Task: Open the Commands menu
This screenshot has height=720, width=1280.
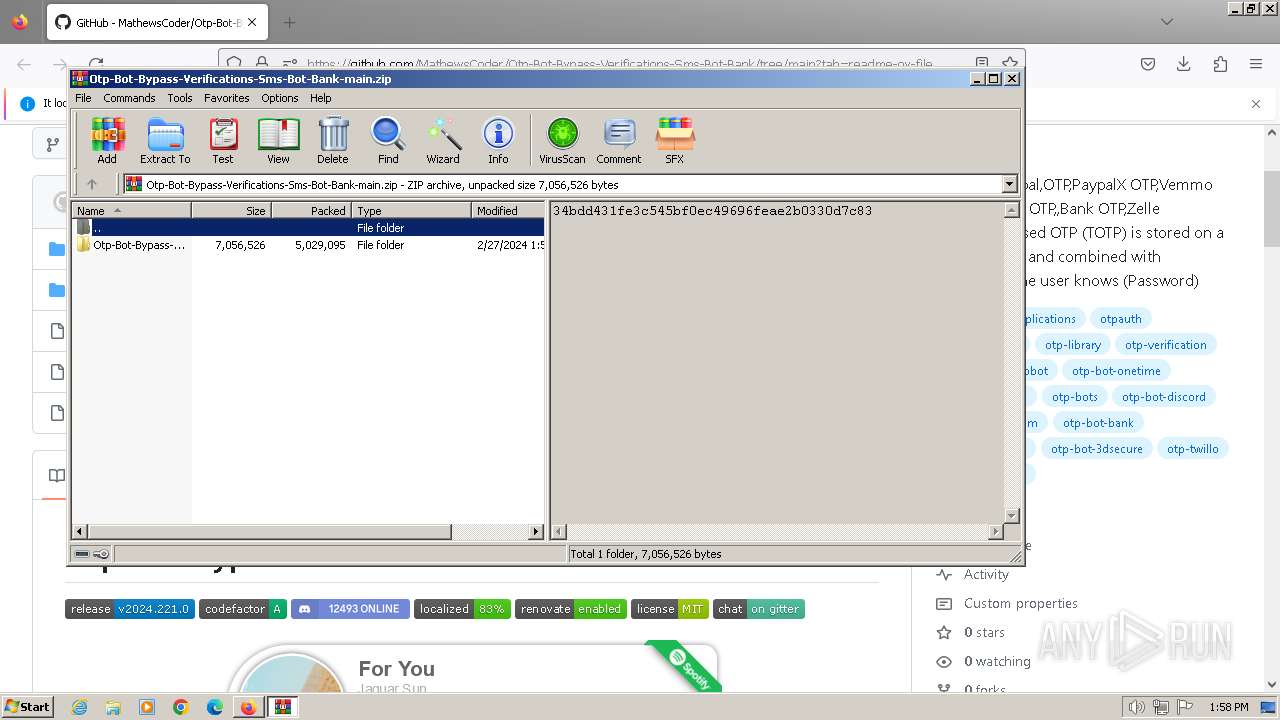Action: 129,98
